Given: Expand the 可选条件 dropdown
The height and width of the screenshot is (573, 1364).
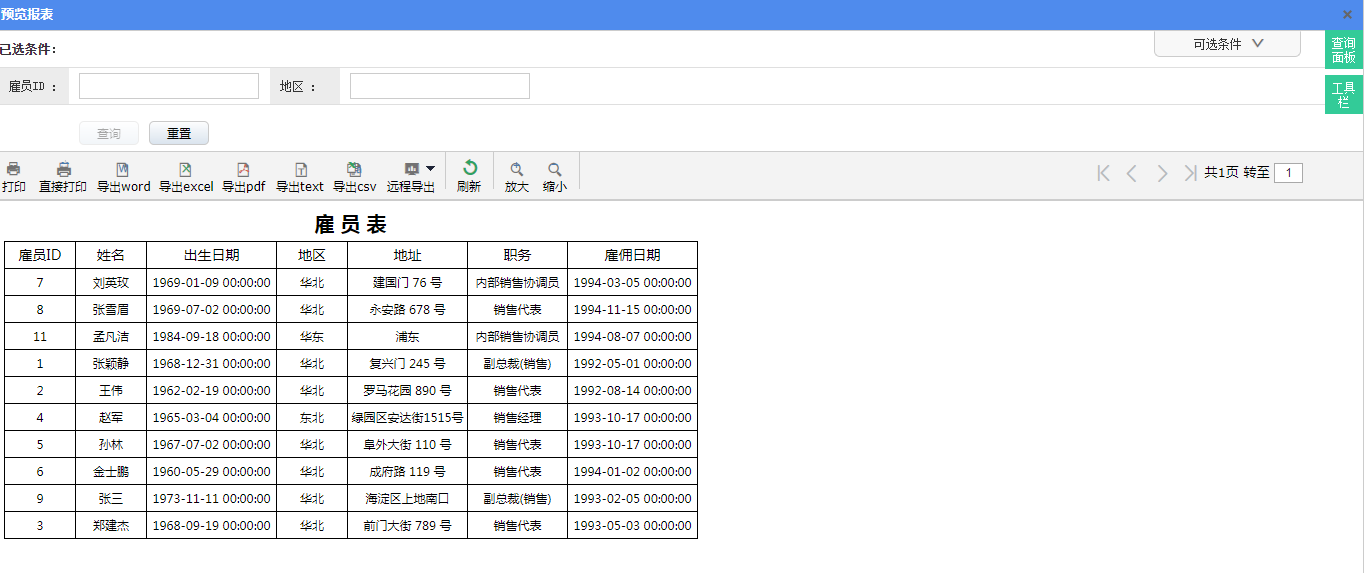Looking at the screenshot, I should pyautogui.click(x=1227, y=44).
